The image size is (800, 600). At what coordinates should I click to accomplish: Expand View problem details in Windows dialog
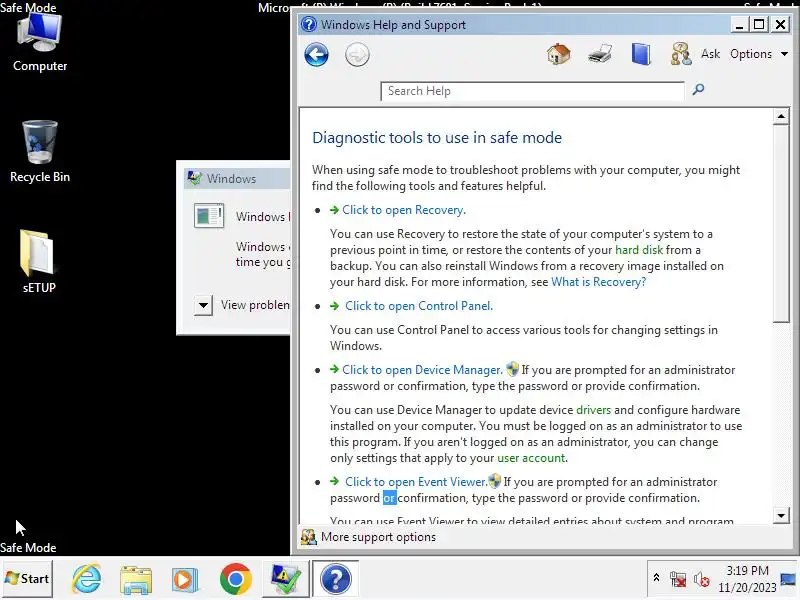click(x=203, y=306)
